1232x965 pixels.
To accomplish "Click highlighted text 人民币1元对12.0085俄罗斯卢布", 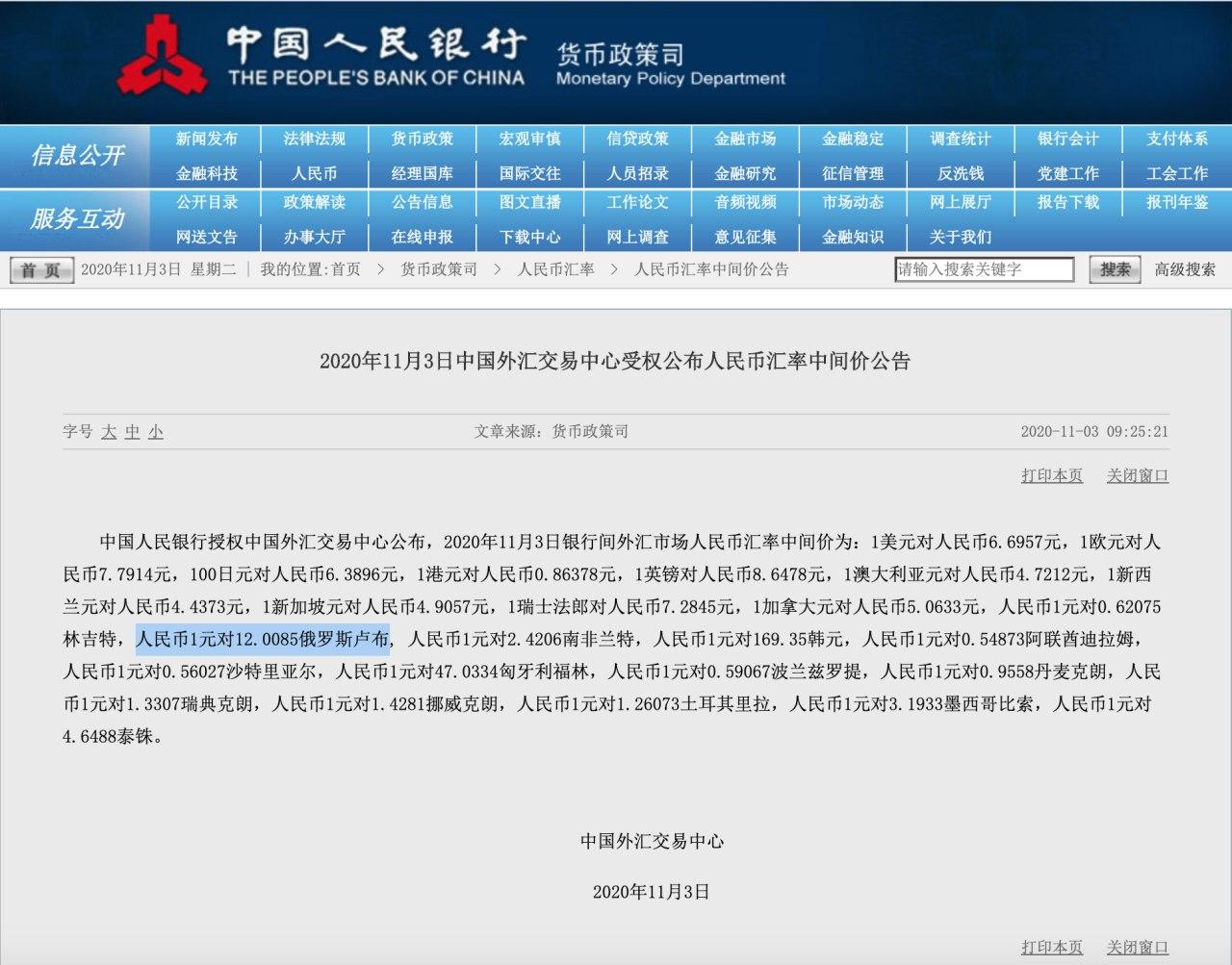I will (x=263, y=639).
